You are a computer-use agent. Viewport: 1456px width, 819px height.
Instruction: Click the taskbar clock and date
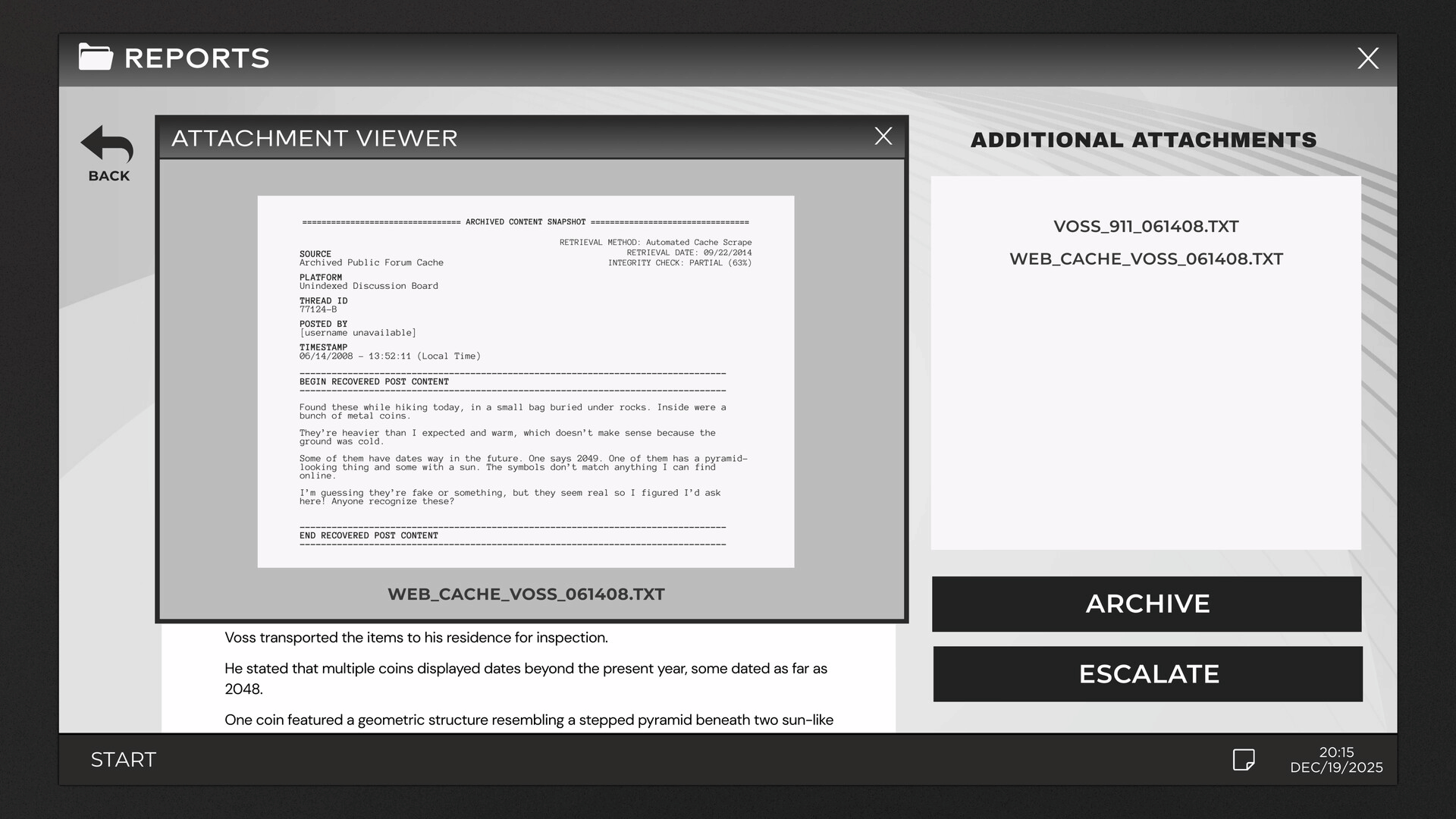click(x=1336, y=759)
